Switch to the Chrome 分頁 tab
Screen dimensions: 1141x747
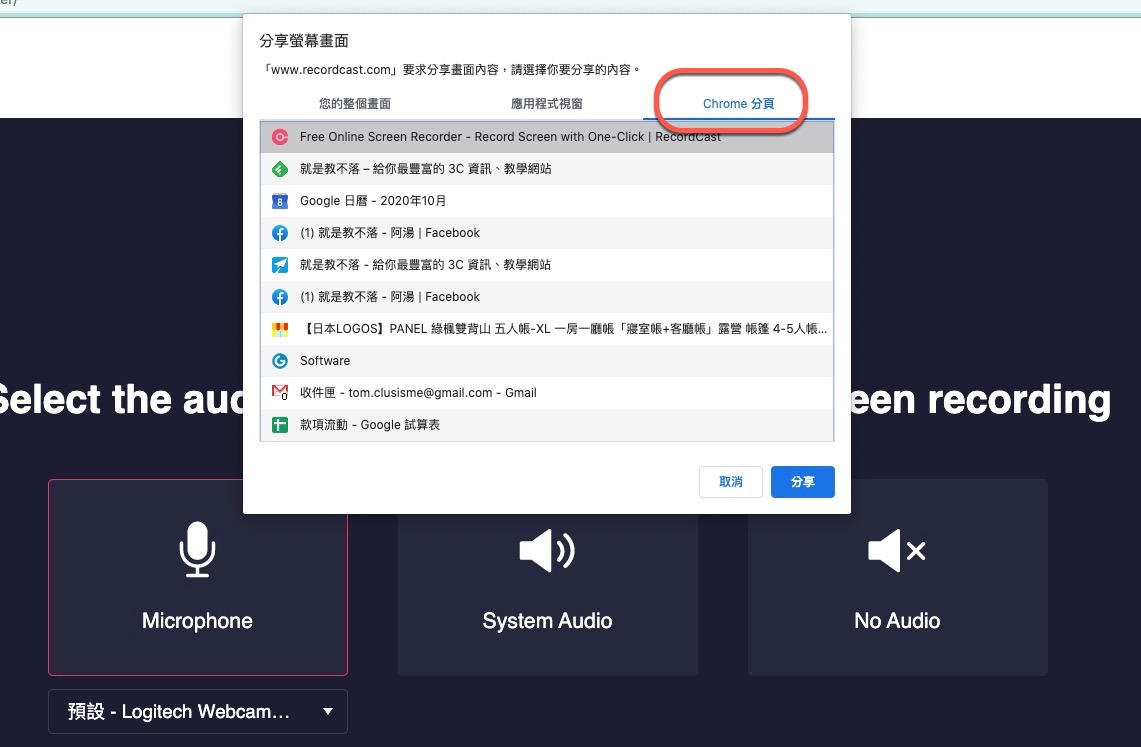click(738, 103)
